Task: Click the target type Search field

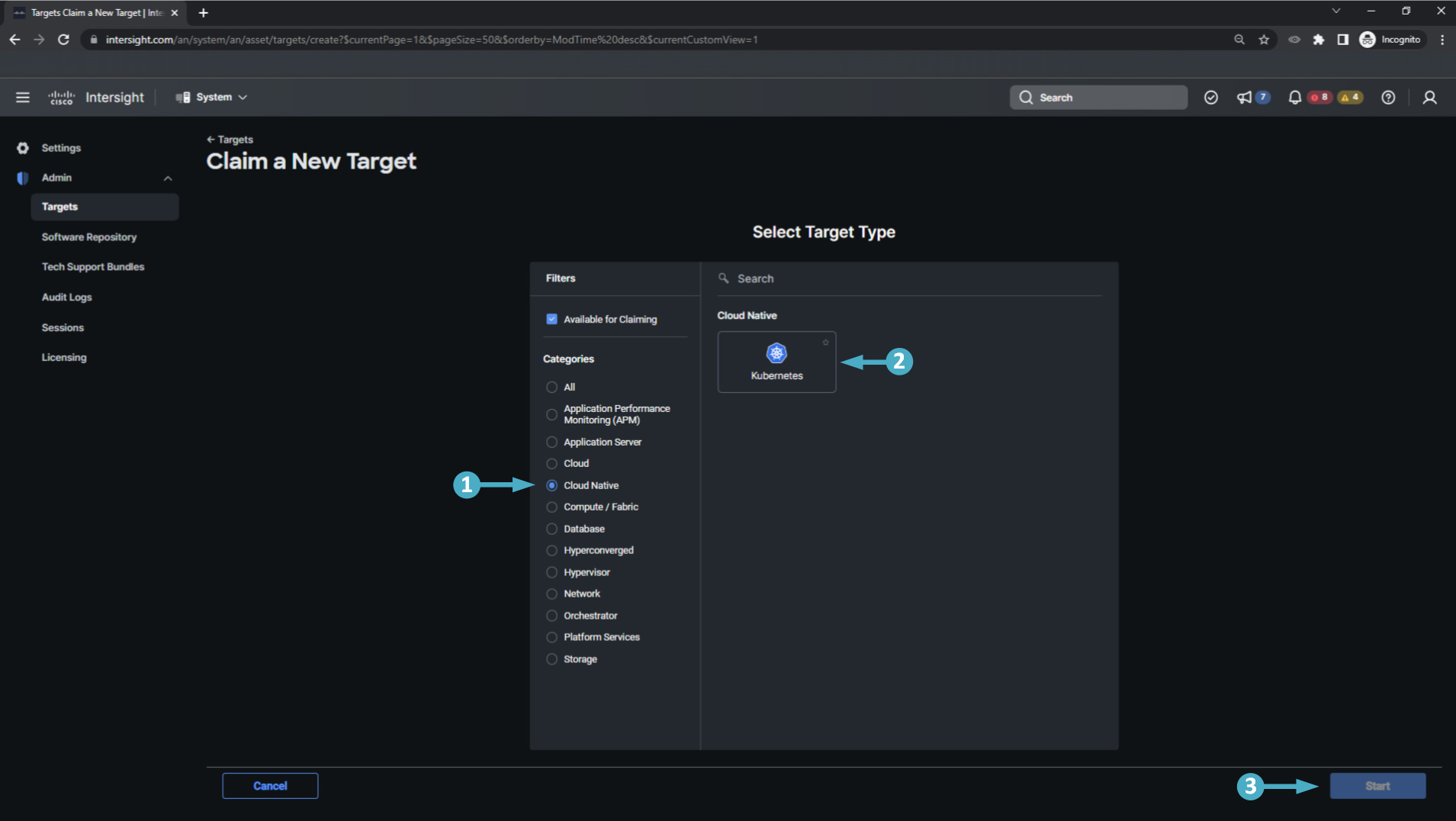Action: (x=908, y=278)
